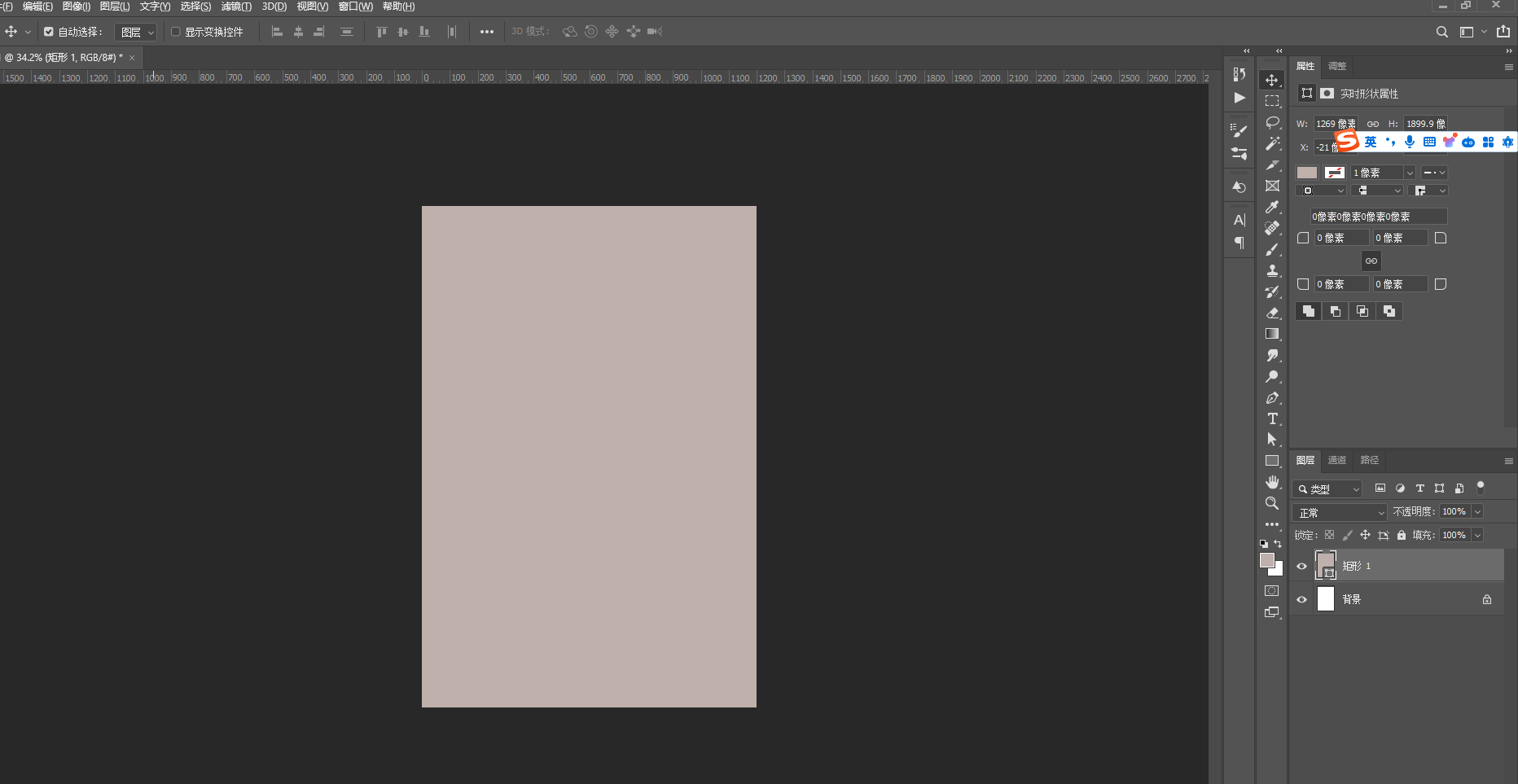Select the Pen tool

(x=1272, y=398)
